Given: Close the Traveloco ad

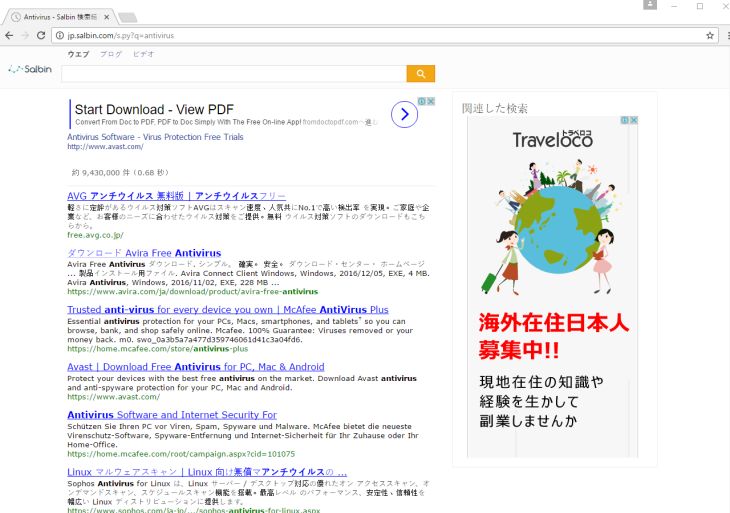Looking at the screenshot, I should coord(634,120).
